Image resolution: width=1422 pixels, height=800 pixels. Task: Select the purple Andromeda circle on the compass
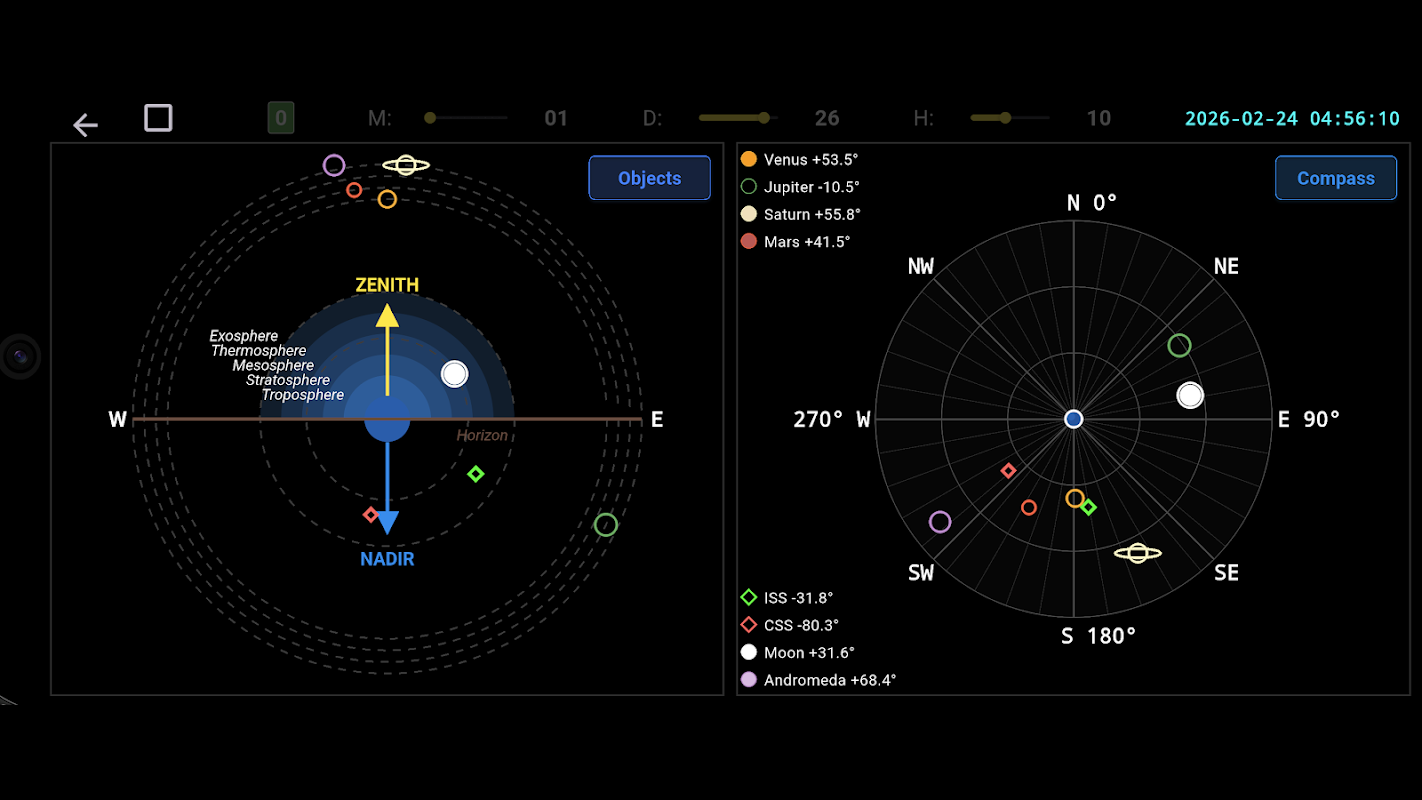pyautogui.click(x=940, y=522)
